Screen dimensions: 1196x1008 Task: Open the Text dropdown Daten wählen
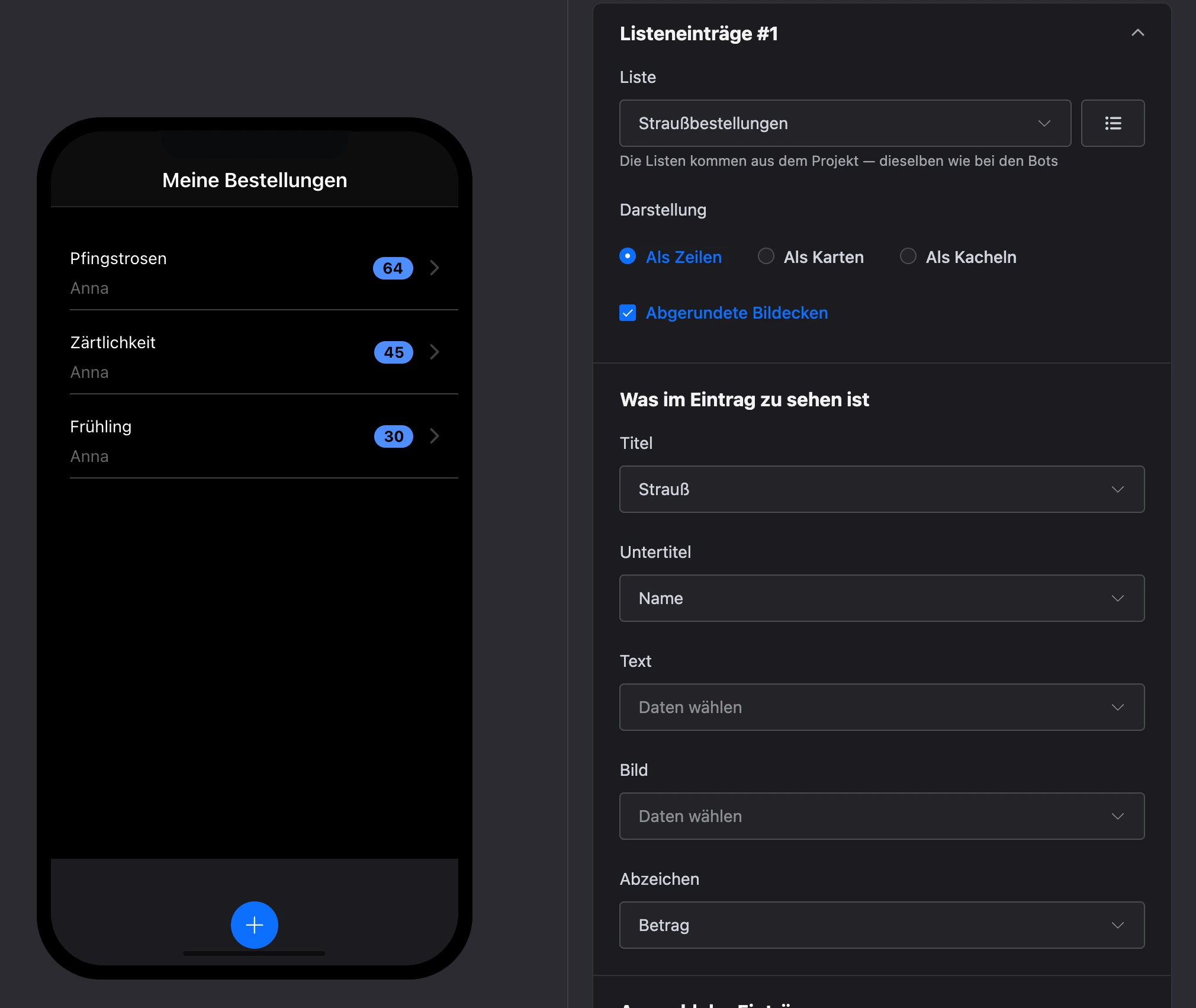(882, 707)
